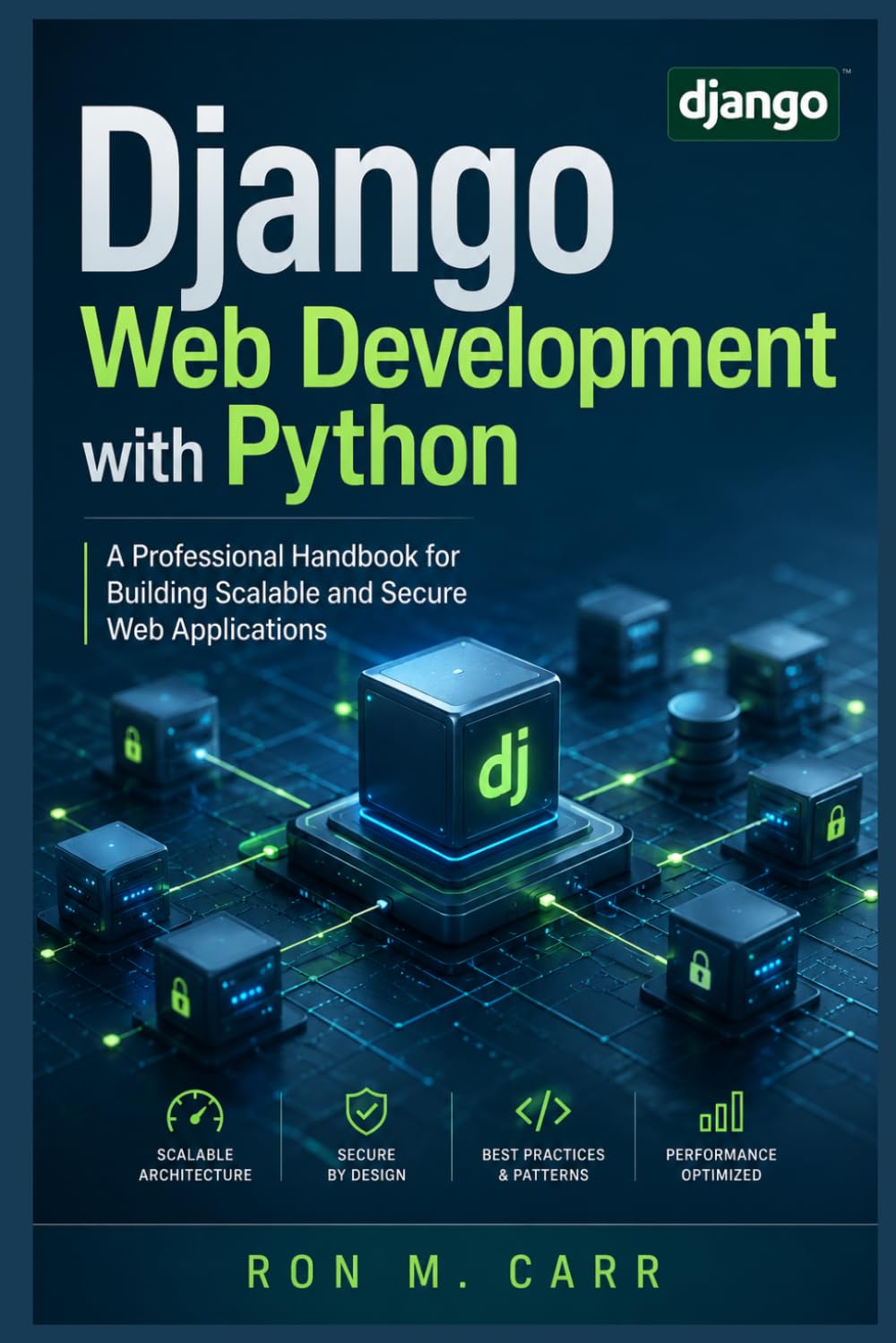Image resolution: width=896 pixels, height=1343 pixels.
Task: Click the word 'with' in title
Action: pyautogui.click(x=143, y=453)
